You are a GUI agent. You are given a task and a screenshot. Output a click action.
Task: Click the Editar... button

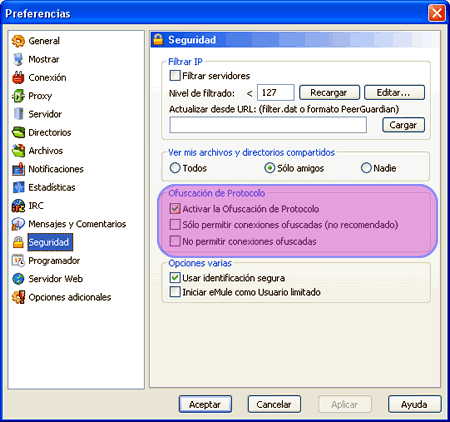pyautogui.click(x=394, y=93)
